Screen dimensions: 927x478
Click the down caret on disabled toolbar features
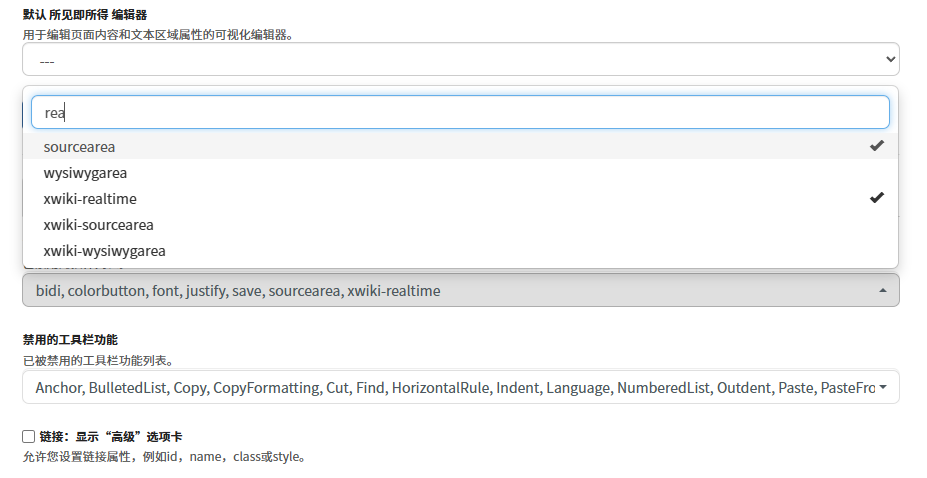tap(883, 387)
